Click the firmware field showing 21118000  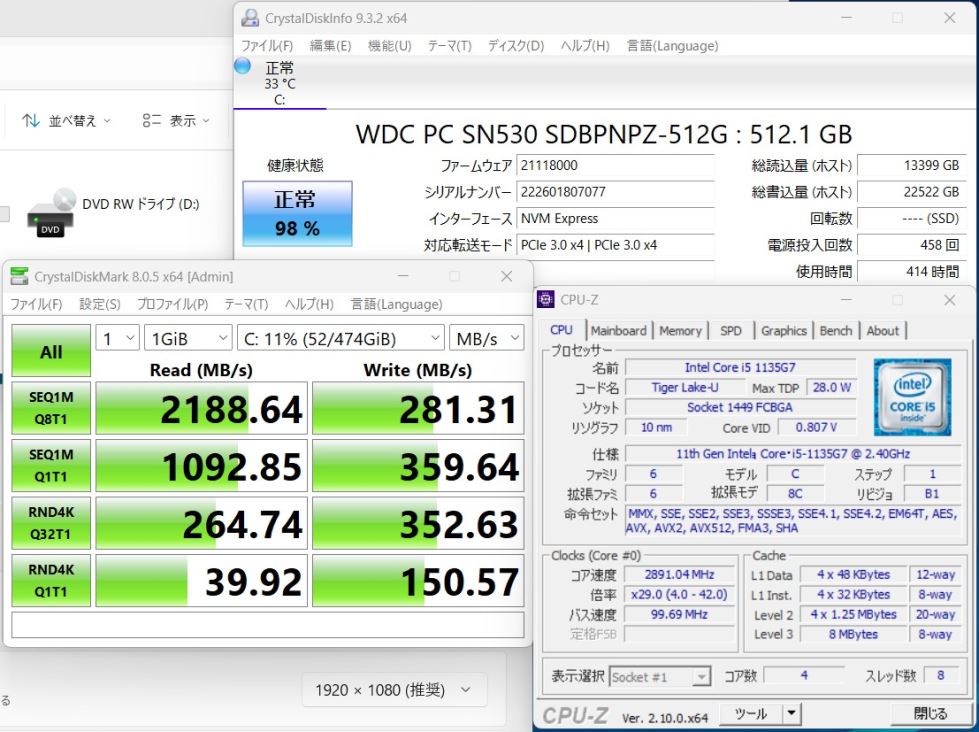[x=616, y=166]
